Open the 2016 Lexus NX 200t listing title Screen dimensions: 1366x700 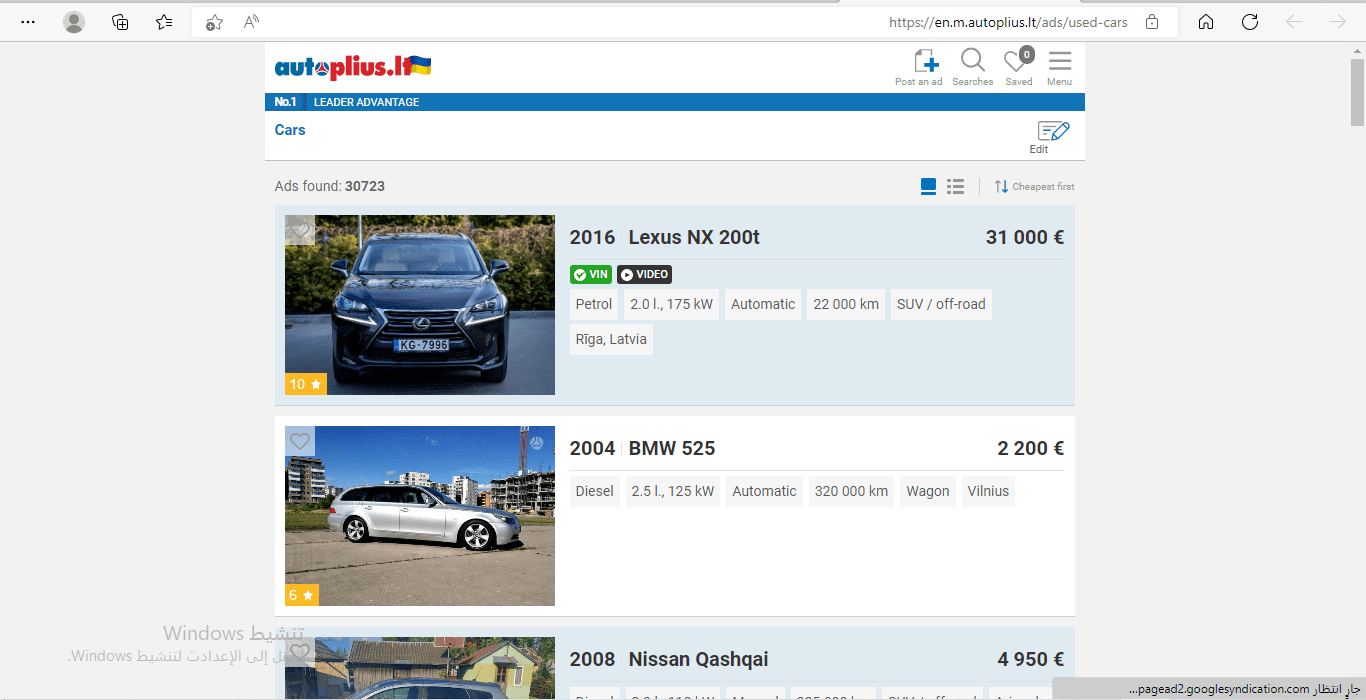665,238
